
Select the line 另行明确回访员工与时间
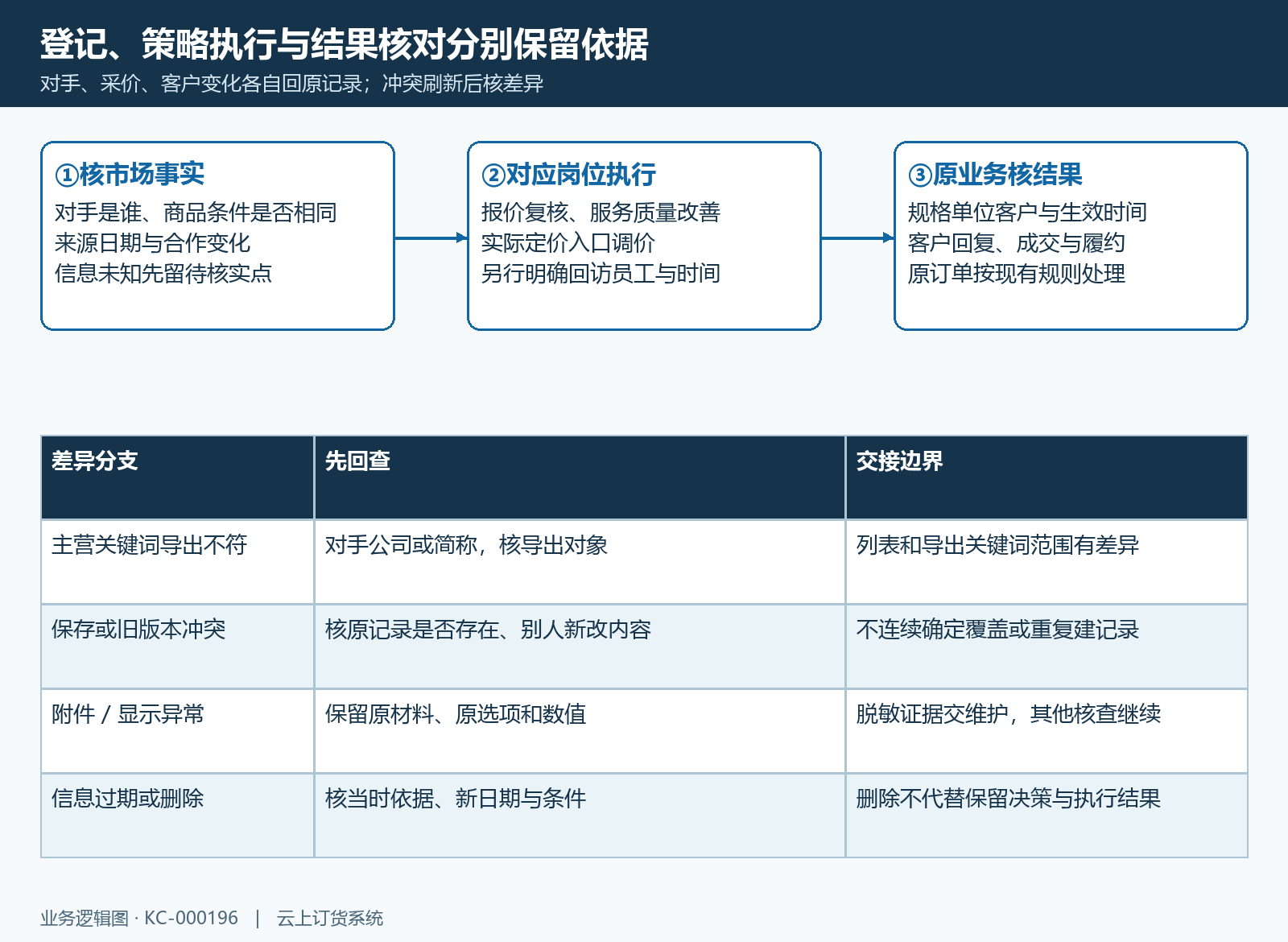[x=601, y=274]
